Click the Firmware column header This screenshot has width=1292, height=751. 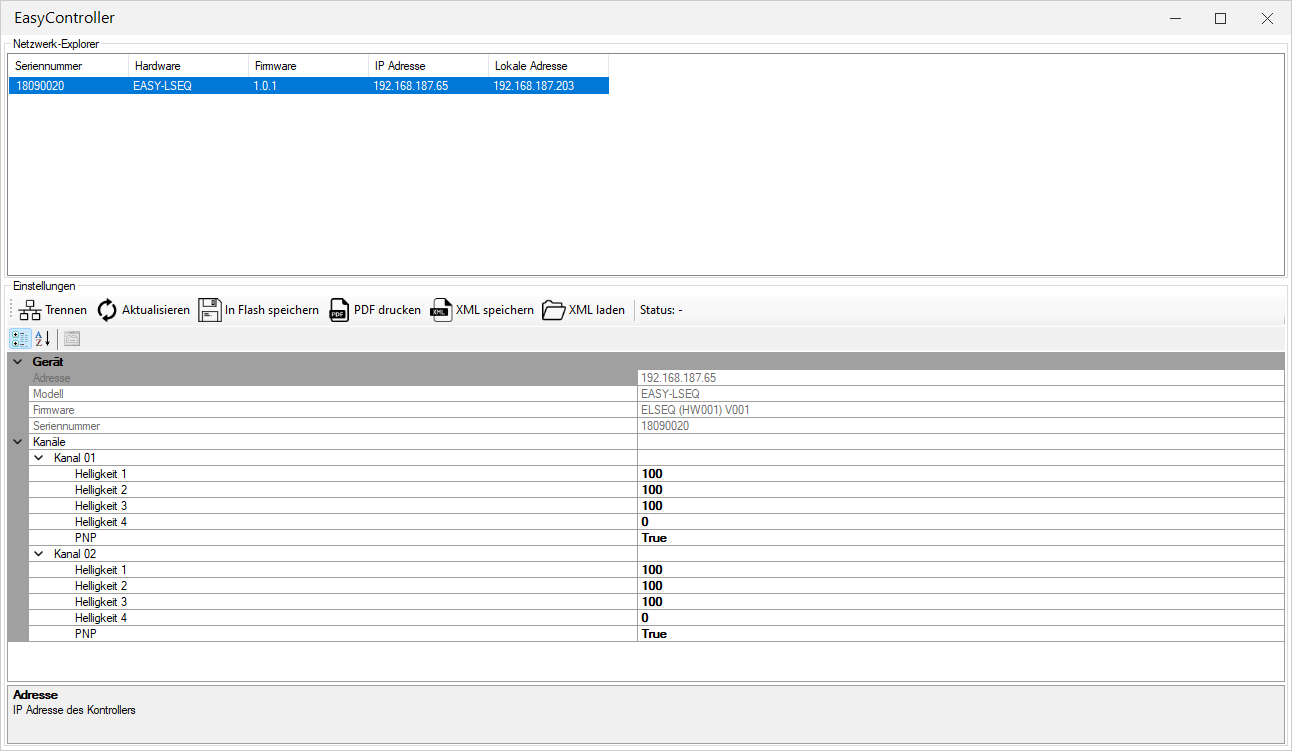pos(308,66)
